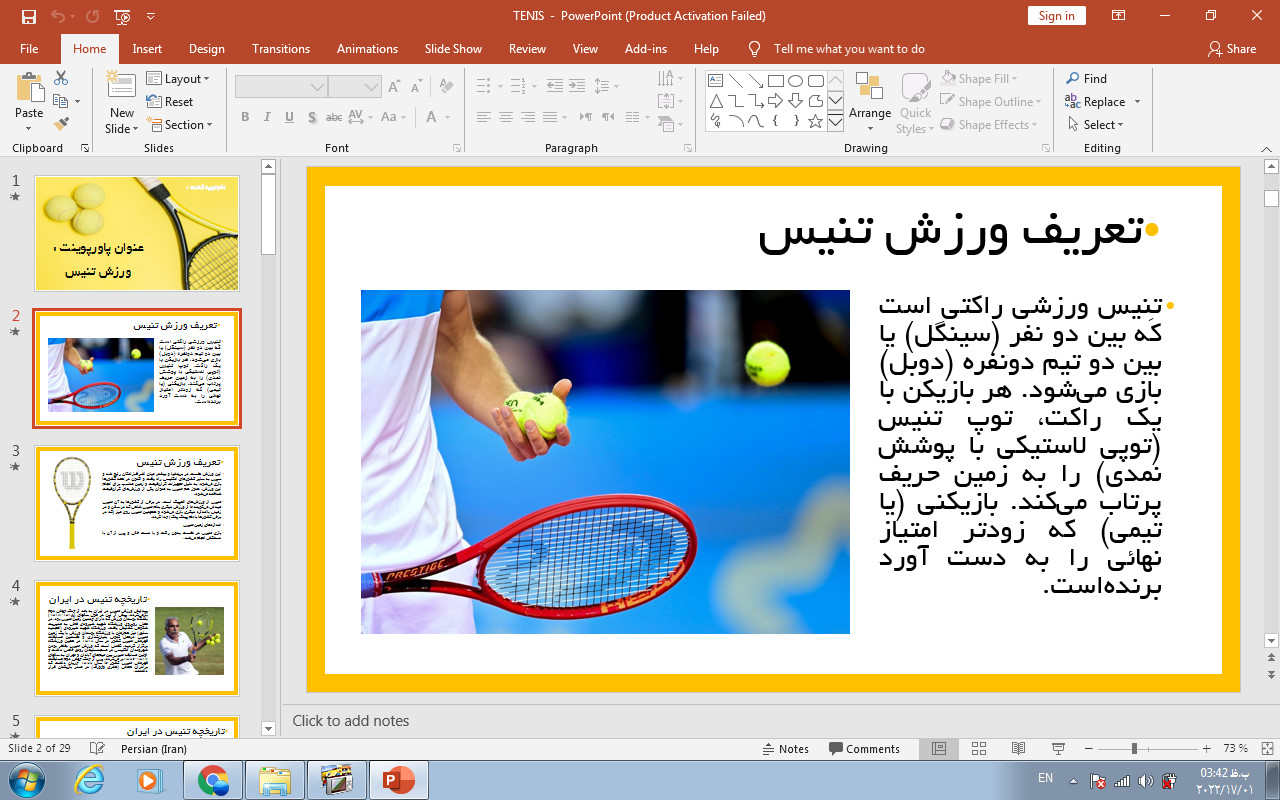Click the Save icon in title bar
Viewport: 1280px width, 800px height.
point(28,16)
